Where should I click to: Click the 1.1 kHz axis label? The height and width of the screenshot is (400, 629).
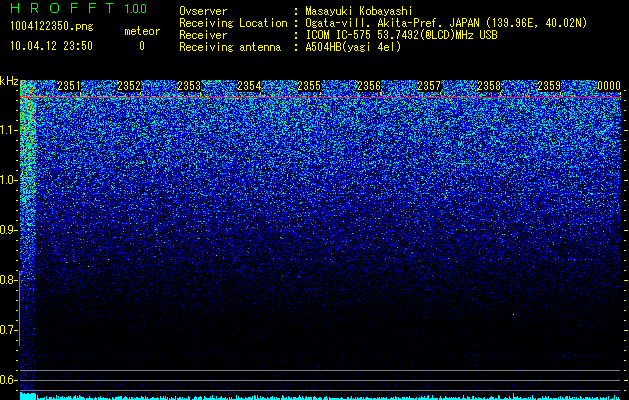coord(8,130)
